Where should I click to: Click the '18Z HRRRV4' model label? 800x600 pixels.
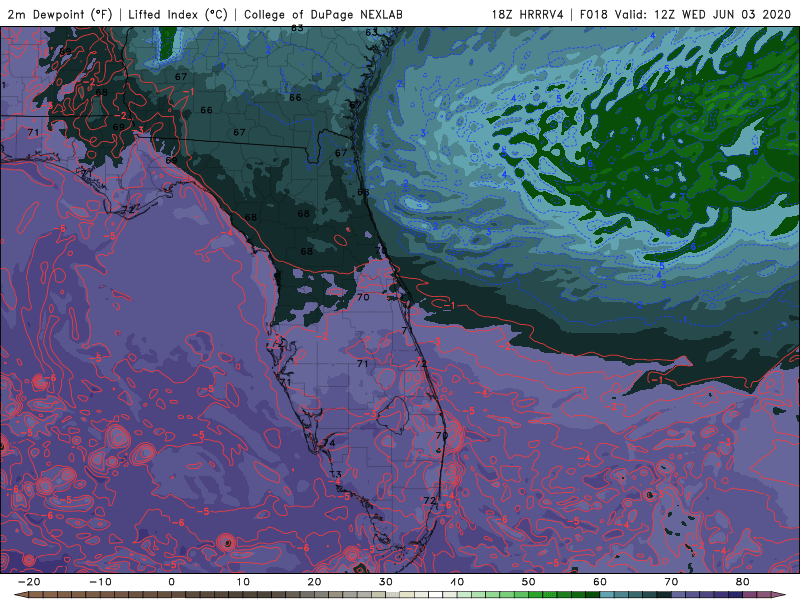coord(528,14)
